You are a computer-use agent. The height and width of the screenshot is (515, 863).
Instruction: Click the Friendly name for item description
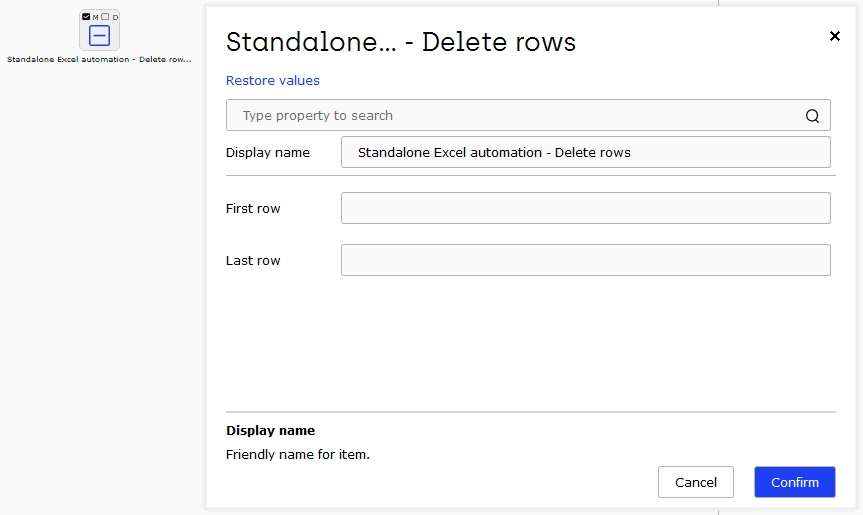tap(298, 454)
